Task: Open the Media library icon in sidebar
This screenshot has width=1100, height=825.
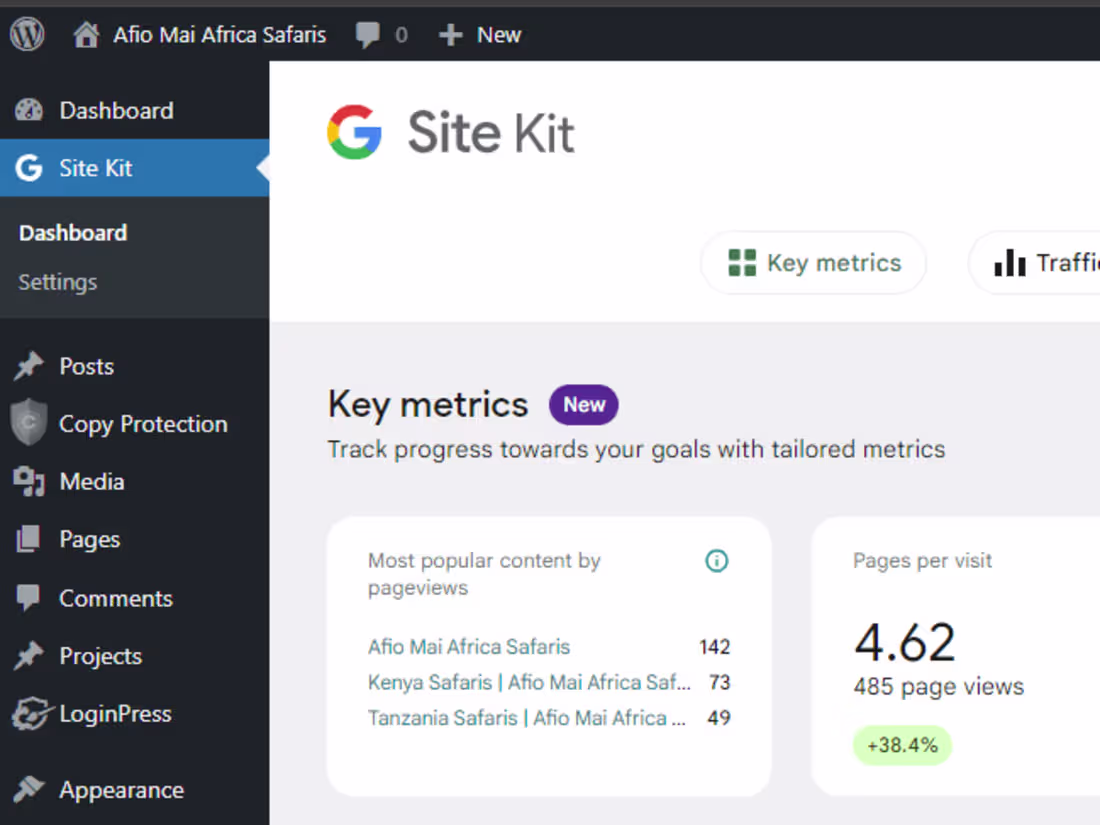Action: pyautogui.click(x=31, y=481)
